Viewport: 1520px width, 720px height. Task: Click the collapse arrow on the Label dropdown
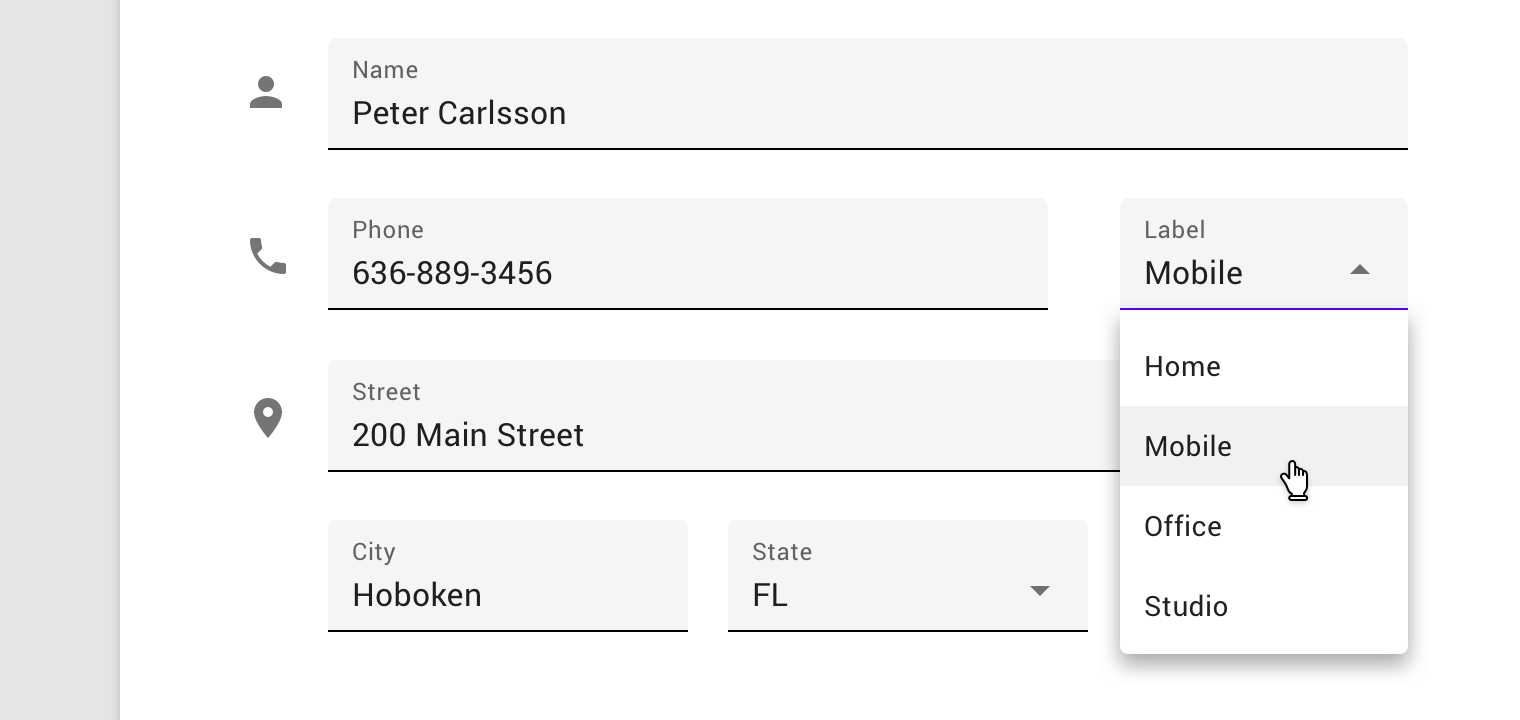[1359, 270]
